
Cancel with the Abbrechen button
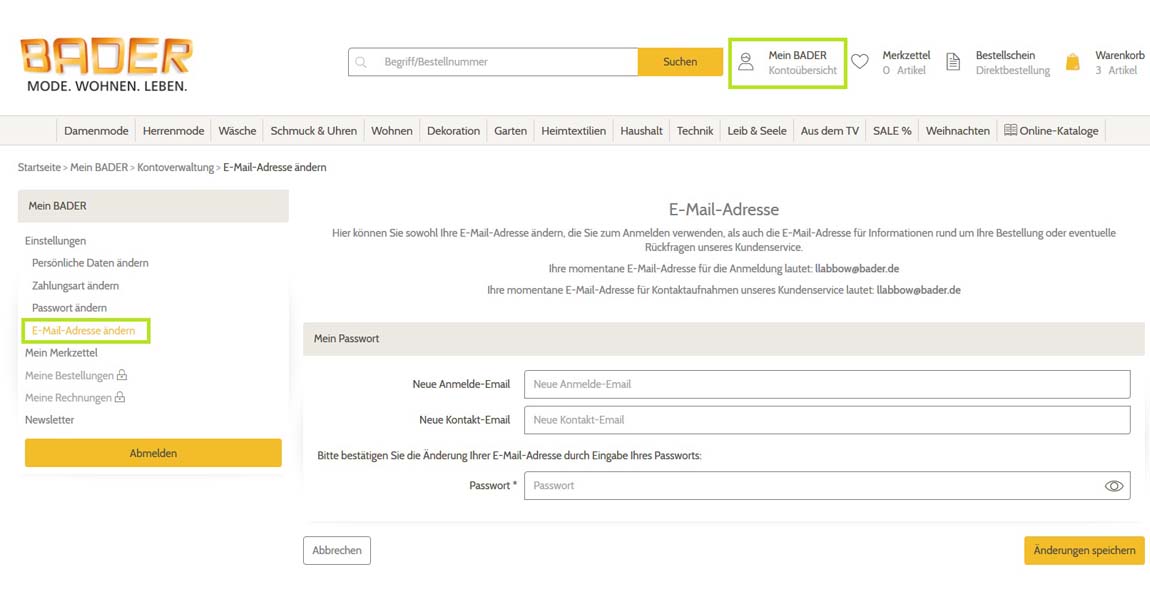[337, 550]
